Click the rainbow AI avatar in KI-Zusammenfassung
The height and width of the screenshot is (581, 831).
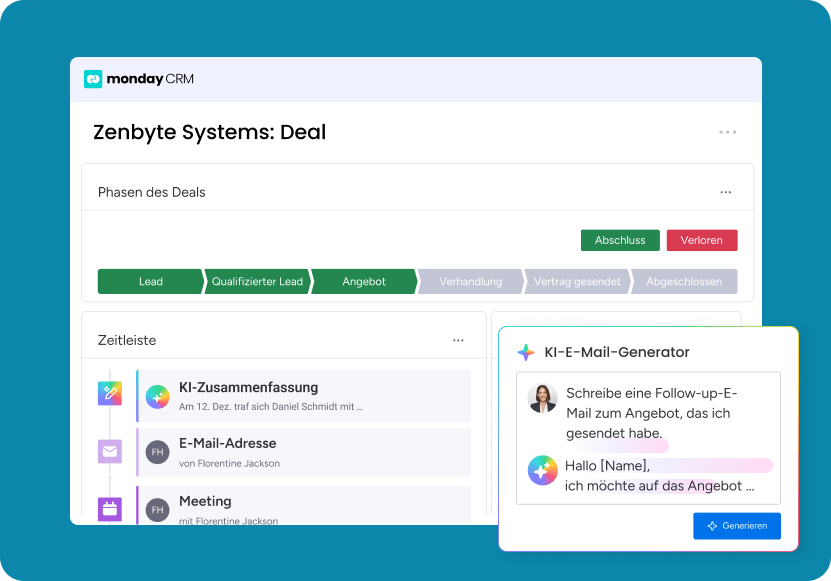[157, 396]
